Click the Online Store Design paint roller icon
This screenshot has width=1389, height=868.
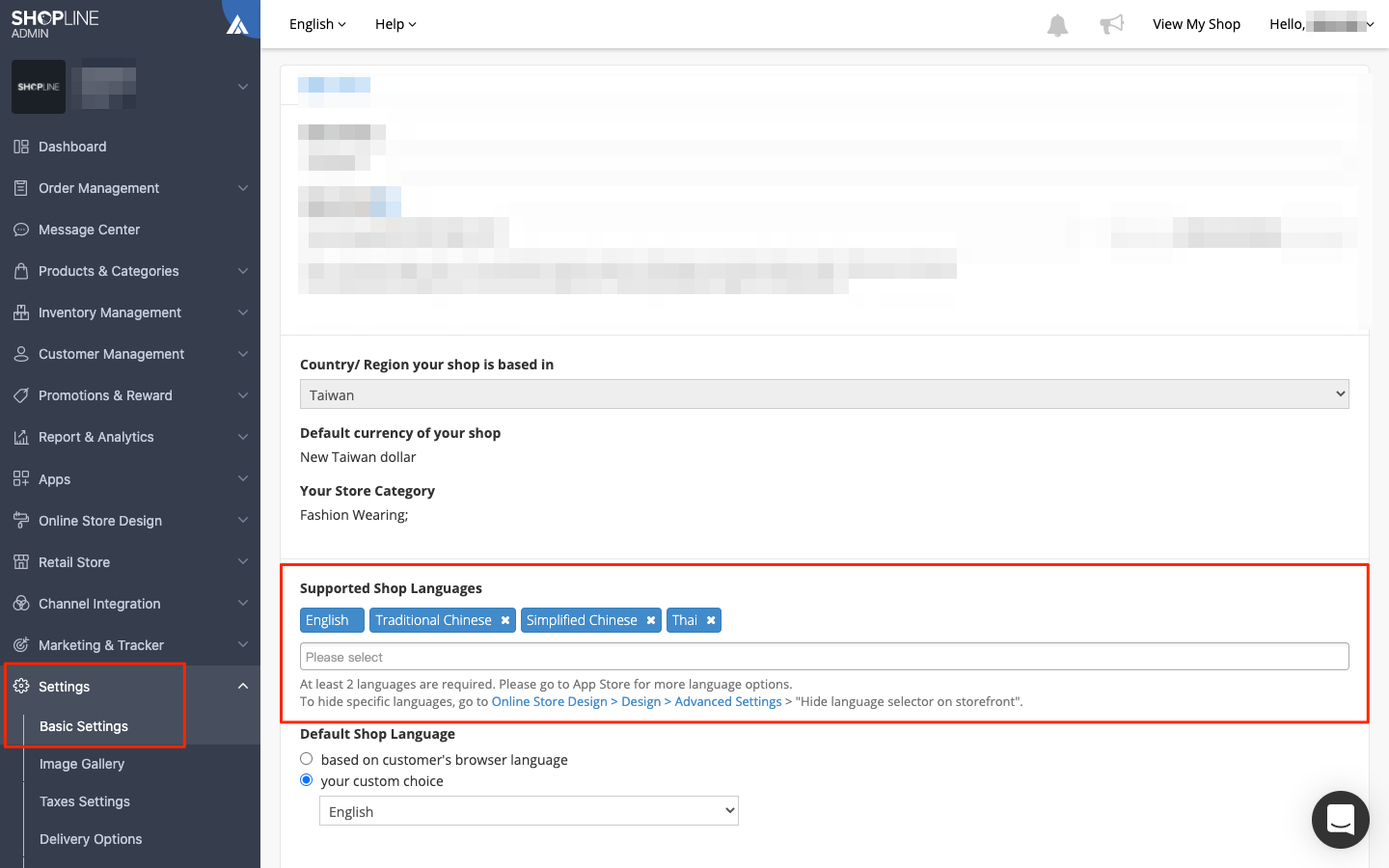[21, 520]
